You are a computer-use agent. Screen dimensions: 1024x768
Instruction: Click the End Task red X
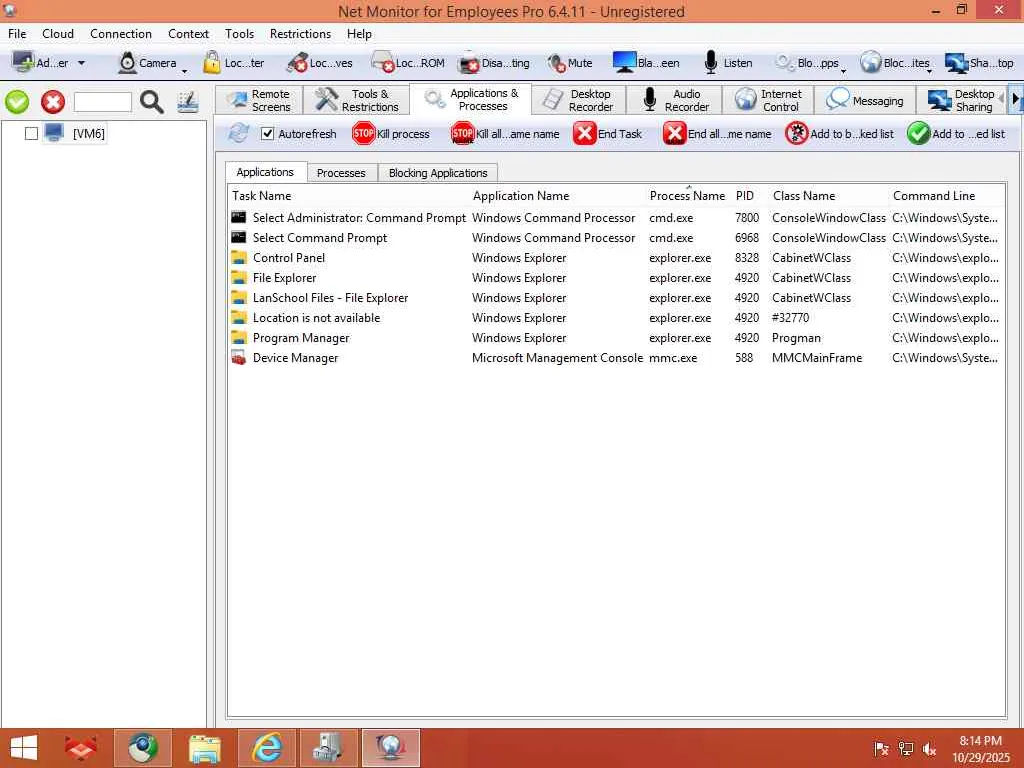[x=584, y=133]
